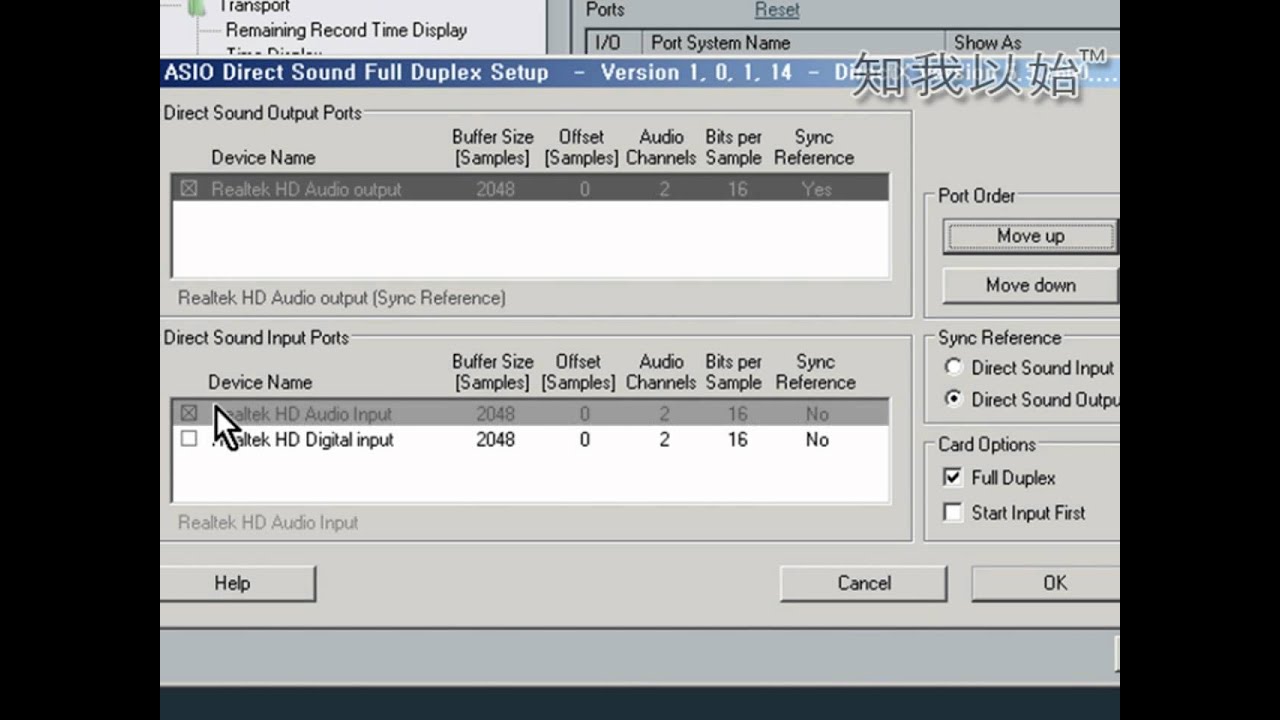Select Realtek HD Audio output row name
Image resolution: width=1280 pixels, height=720 pixels.
pos(306,189)
